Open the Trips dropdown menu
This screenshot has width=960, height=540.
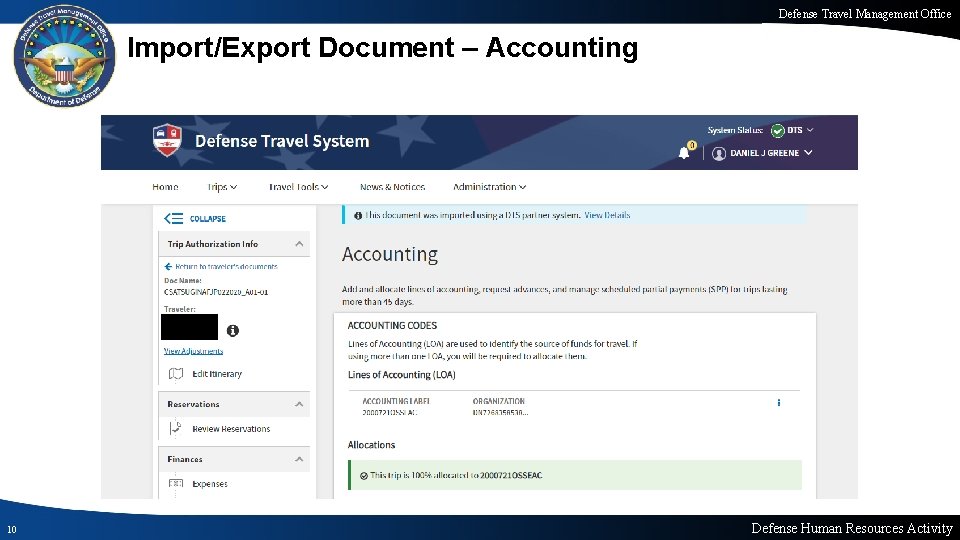(222, 187)
